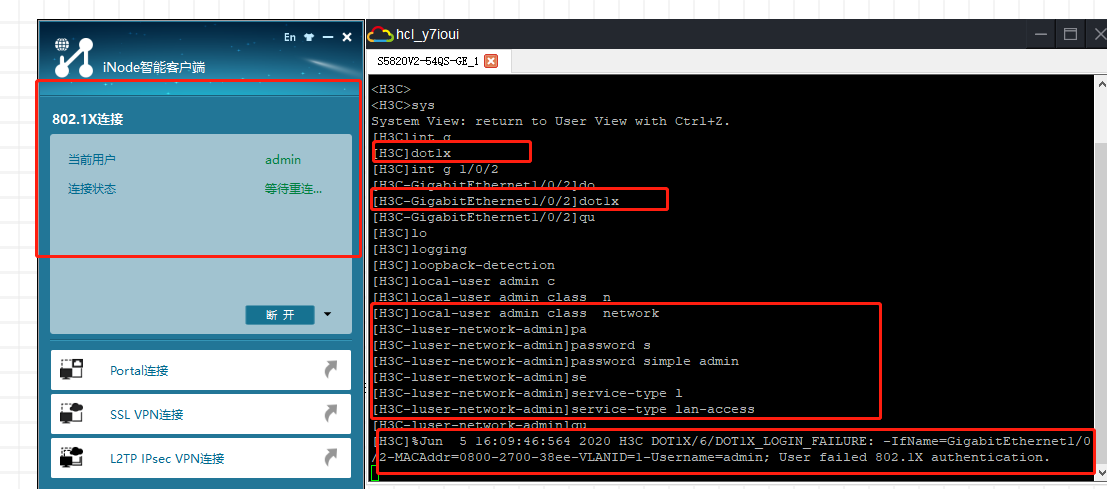Image resolution: width=1107 pixels, height=489 pixels.
Task: Maximize the hcl_y7ioui window
Action: (1070, 34)
